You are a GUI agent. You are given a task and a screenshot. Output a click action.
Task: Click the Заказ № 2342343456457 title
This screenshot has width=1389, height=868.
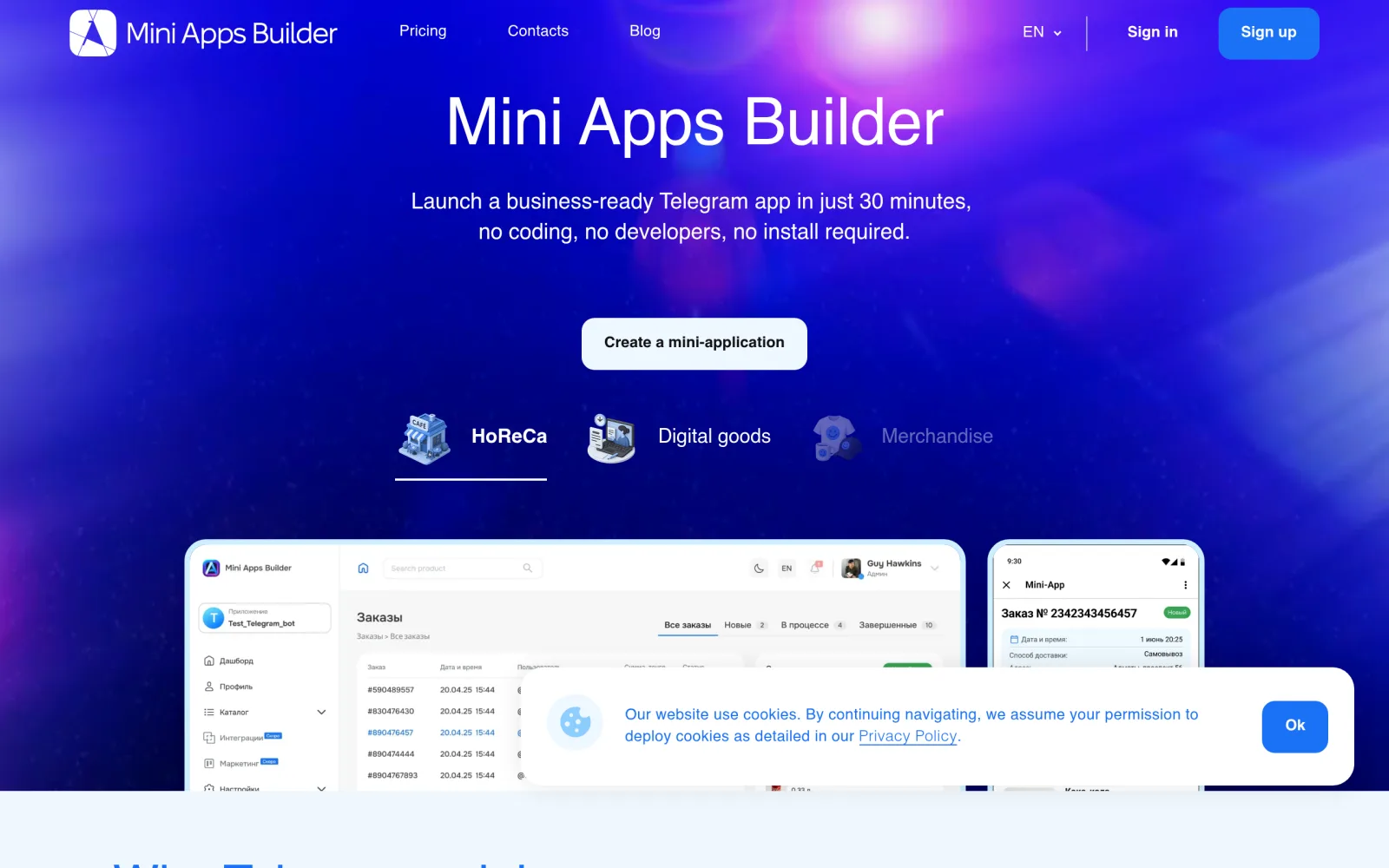[x=1069, y=614]
